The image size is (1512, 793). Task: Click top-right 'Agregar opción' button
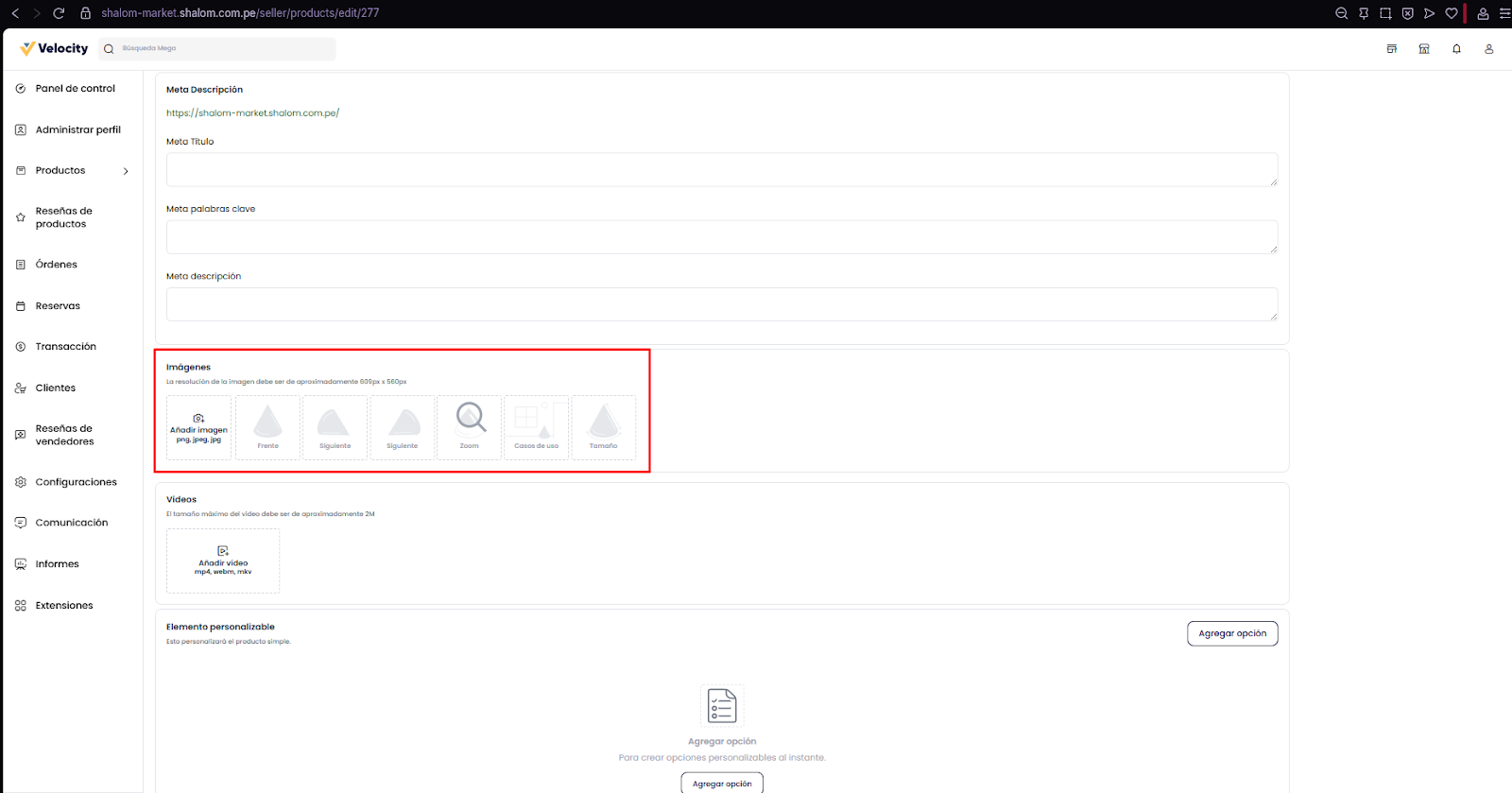pos(1232,633)
